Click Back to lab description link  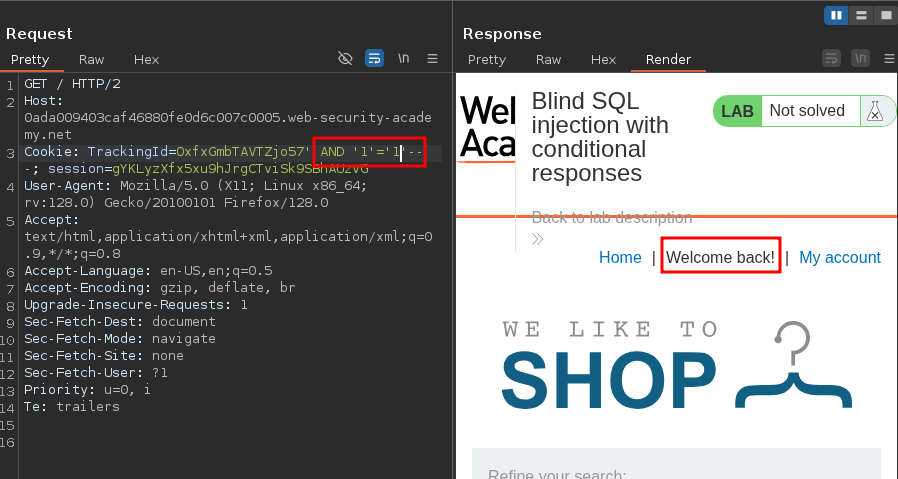(x=611, y=217)
